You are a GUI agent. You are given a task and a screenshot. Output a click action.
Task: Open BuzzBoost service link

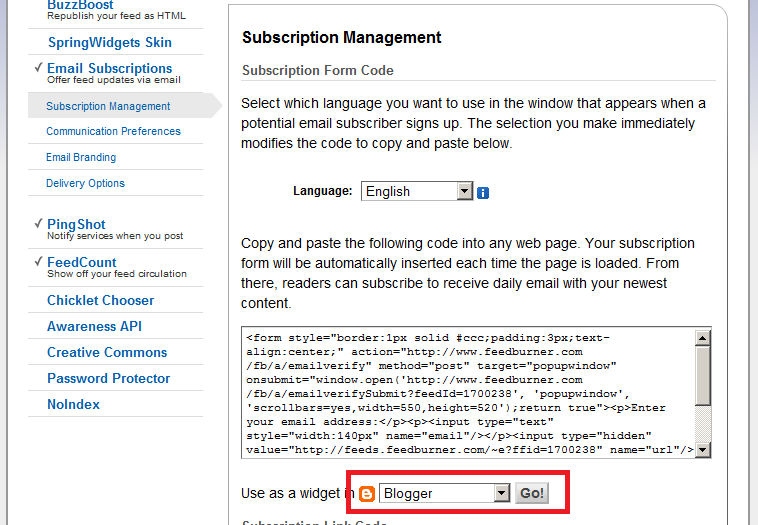pyautogui.click(x=80, y=5)
